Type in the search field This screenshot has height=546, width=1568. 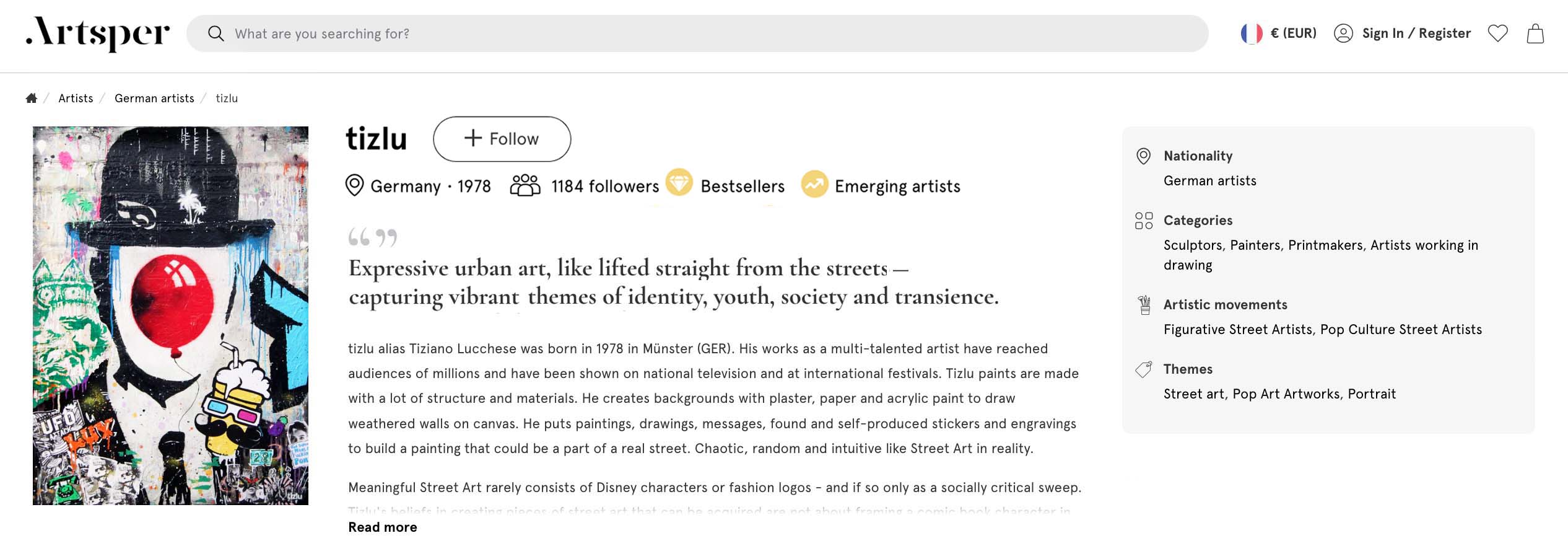coord(681,33)
